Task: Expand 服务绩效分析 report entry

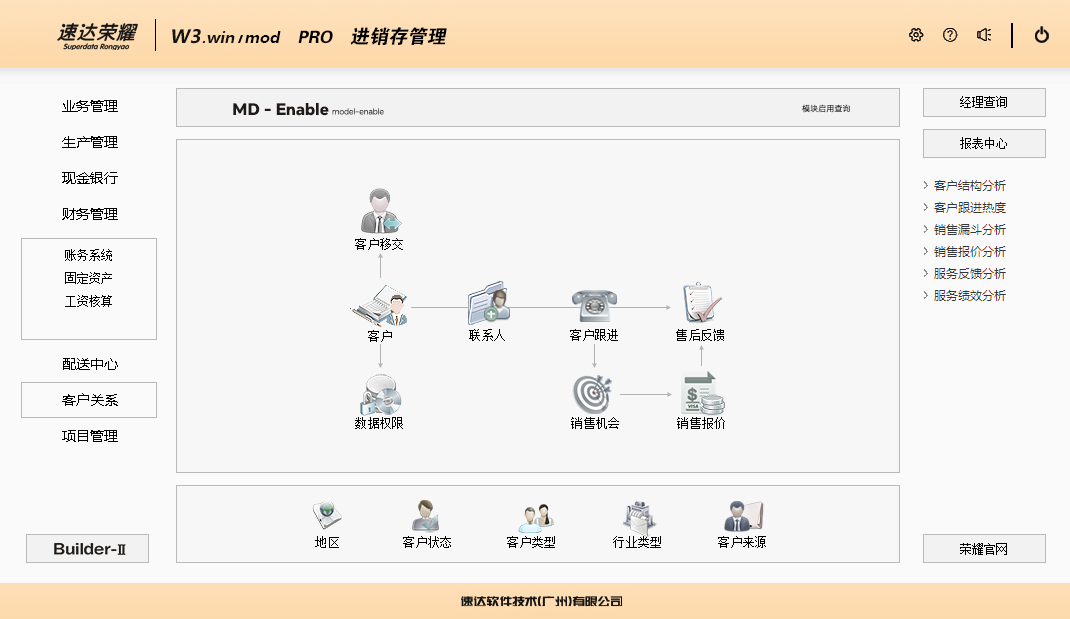Action: tap(969, 296)
